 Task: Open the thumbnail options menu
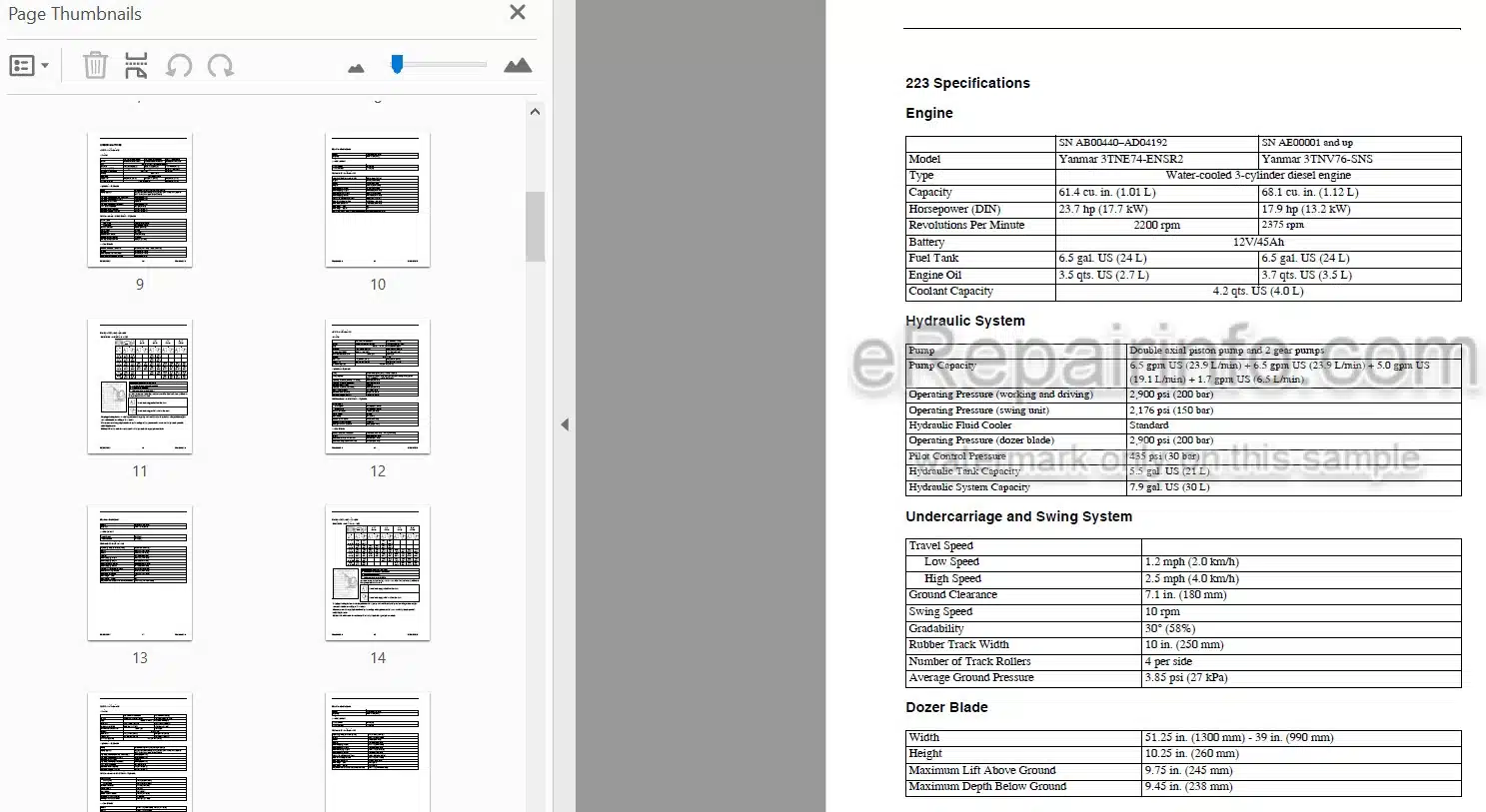[29, 66]
